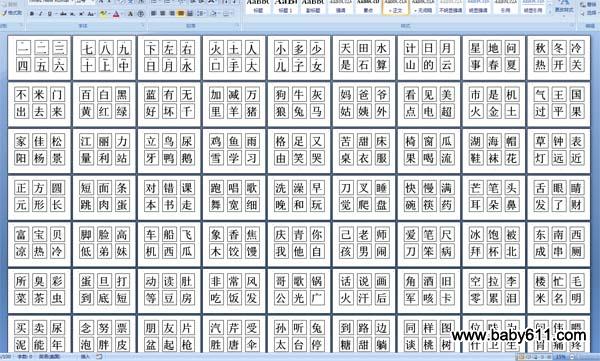Open the page card containing 一二三四五六
The height and width of the screenshot is (361, 600).
(x=39, y=57)
